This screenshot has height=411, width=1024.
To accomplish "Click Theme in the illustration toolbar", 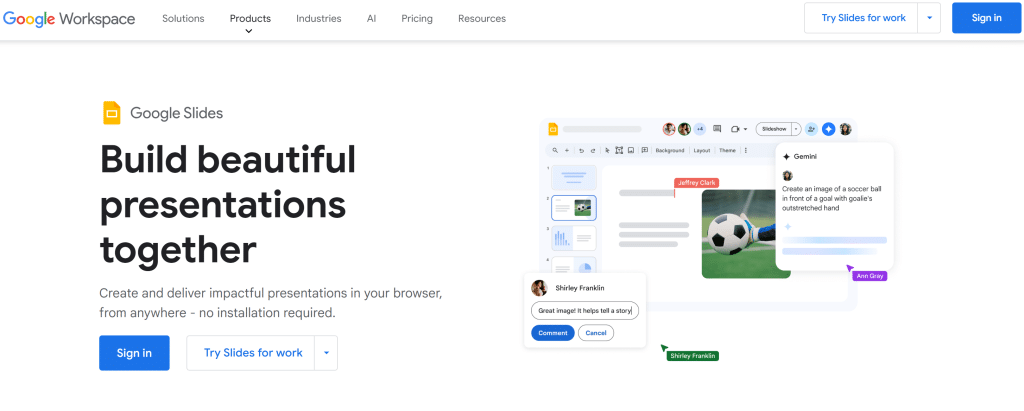I will 728,150.
